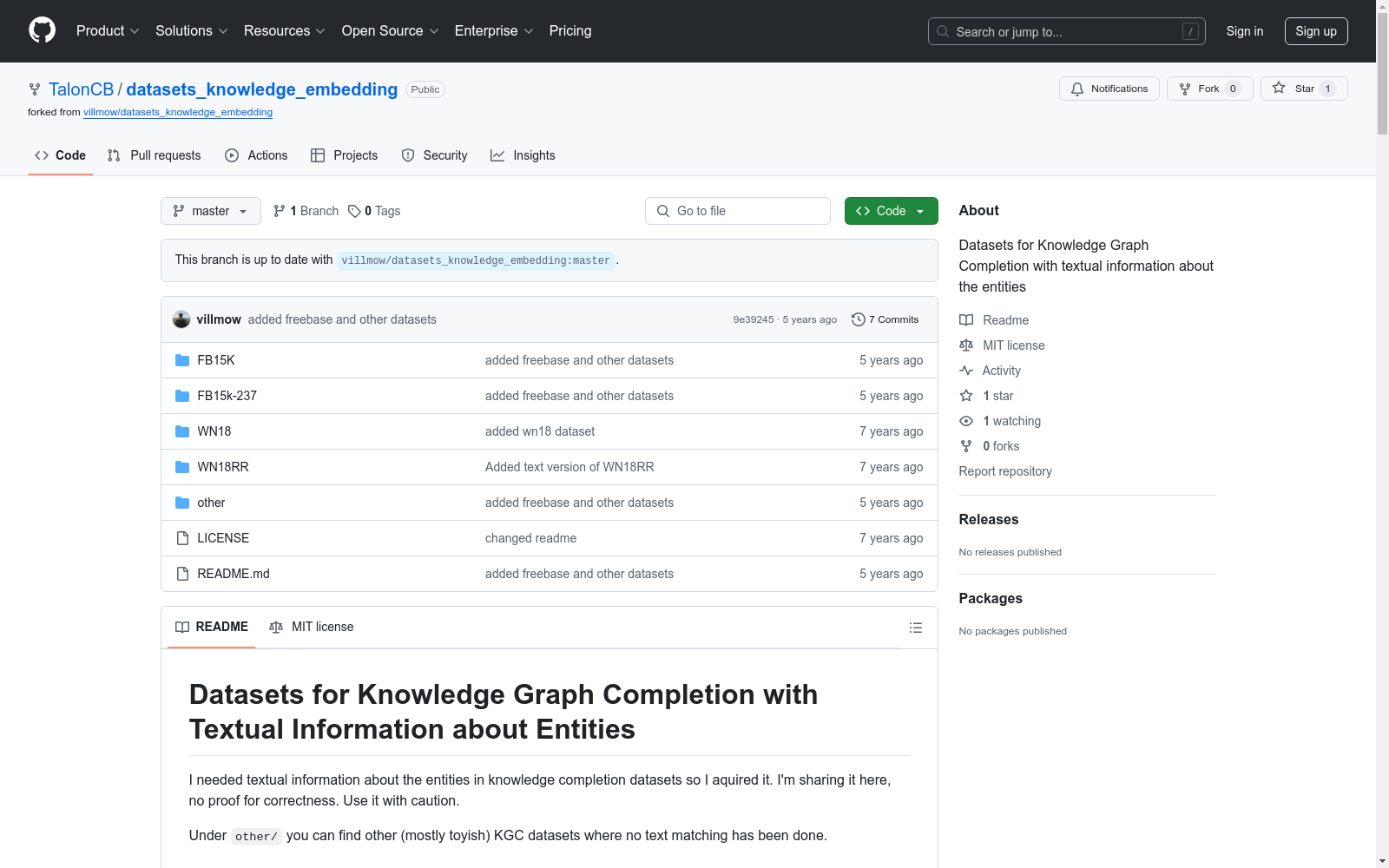Open the Projects tab
This screenshot has width=1389, height=868.
(345, 155)
